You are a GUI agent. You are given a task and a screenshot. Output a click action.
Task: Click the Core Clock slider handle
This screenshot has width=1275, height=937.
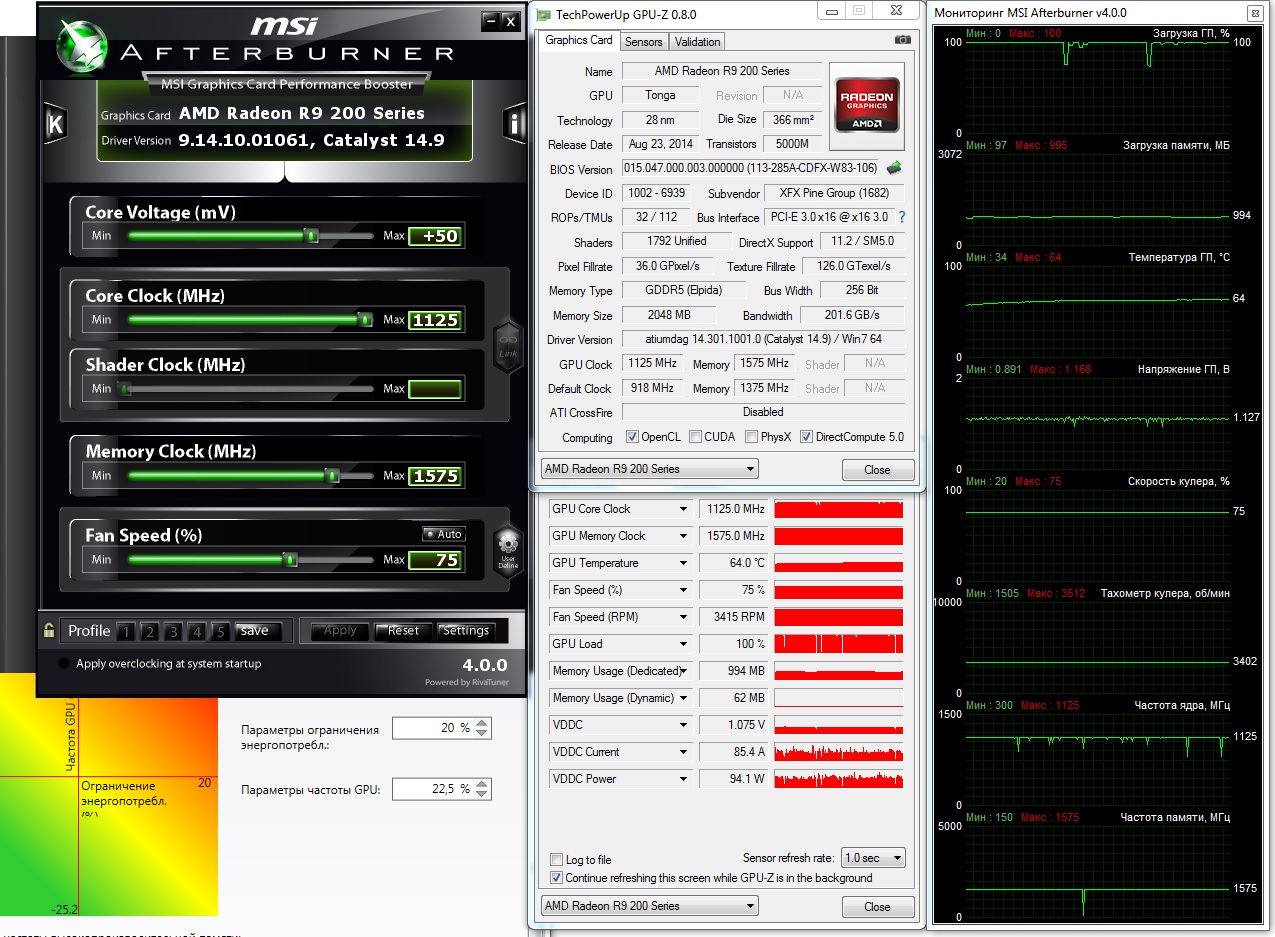[365, 320]
